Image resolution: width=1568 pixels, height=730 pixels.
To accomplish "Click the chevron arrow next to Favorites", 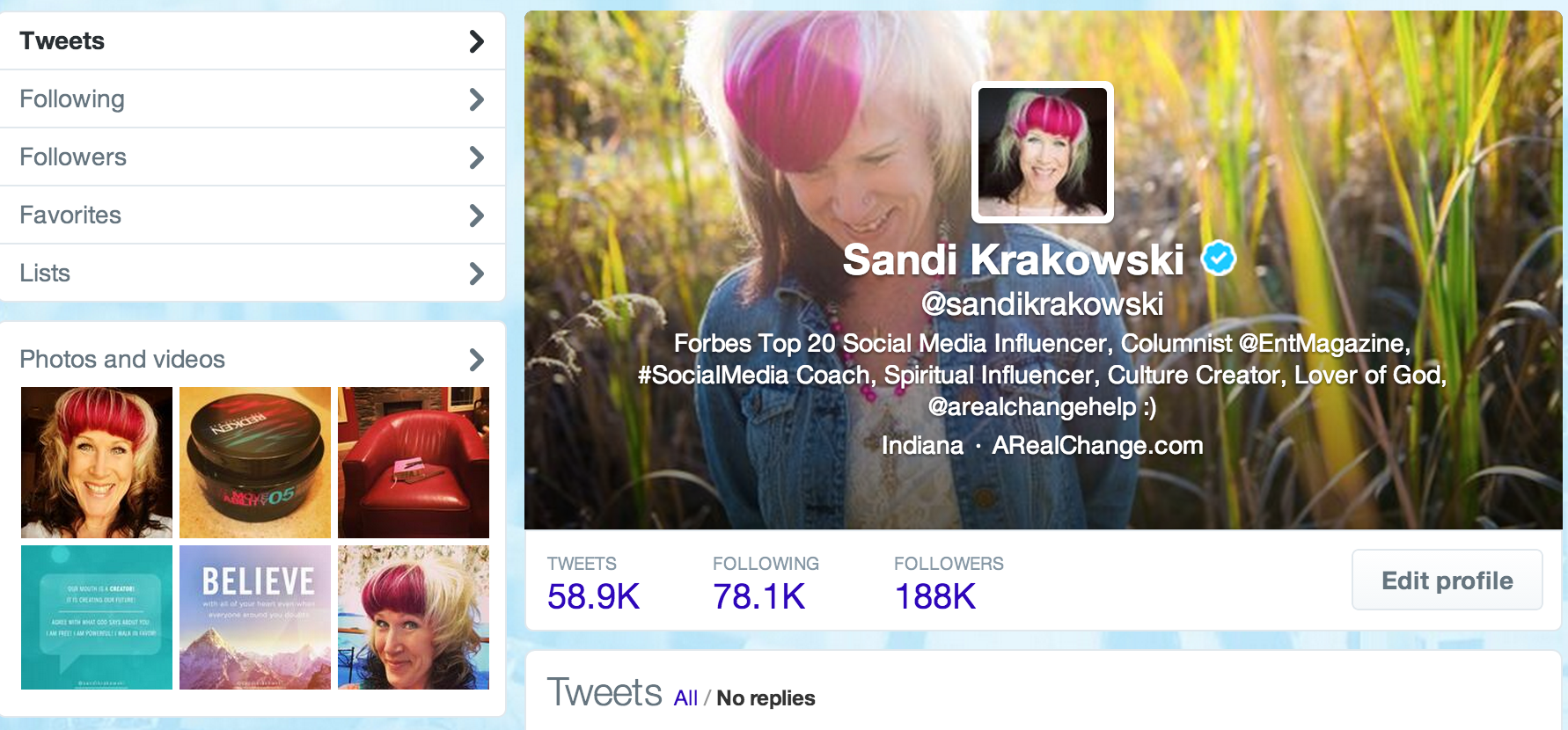I will (477, 215).
